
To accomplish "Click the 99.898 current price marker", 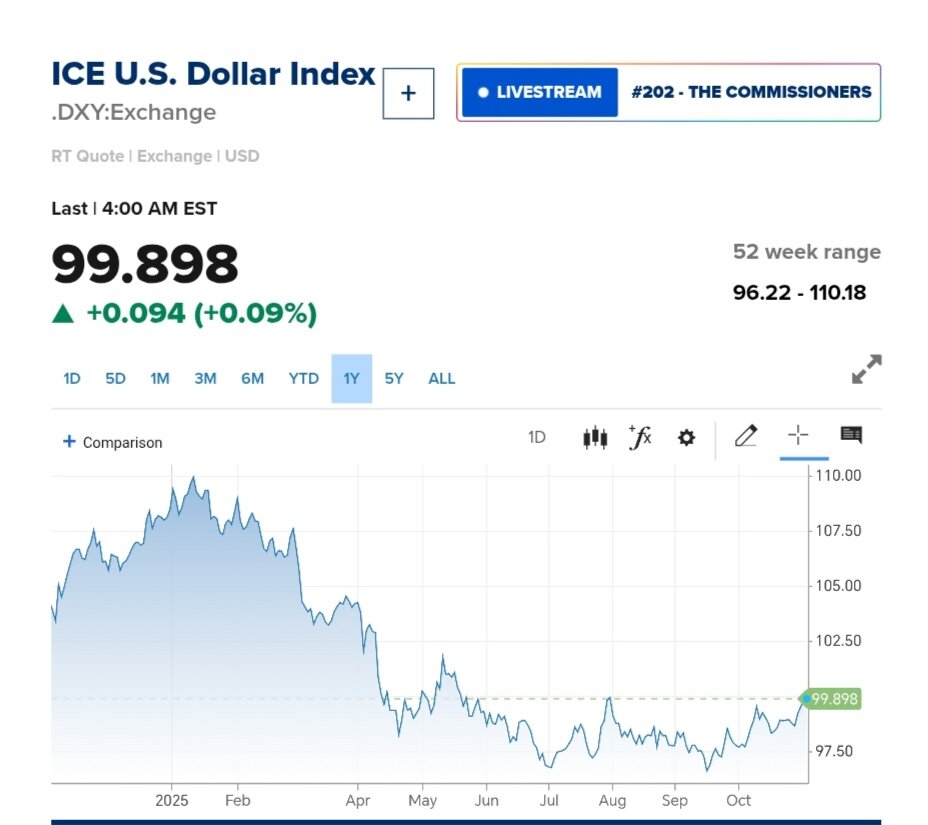I will point(834,699).
